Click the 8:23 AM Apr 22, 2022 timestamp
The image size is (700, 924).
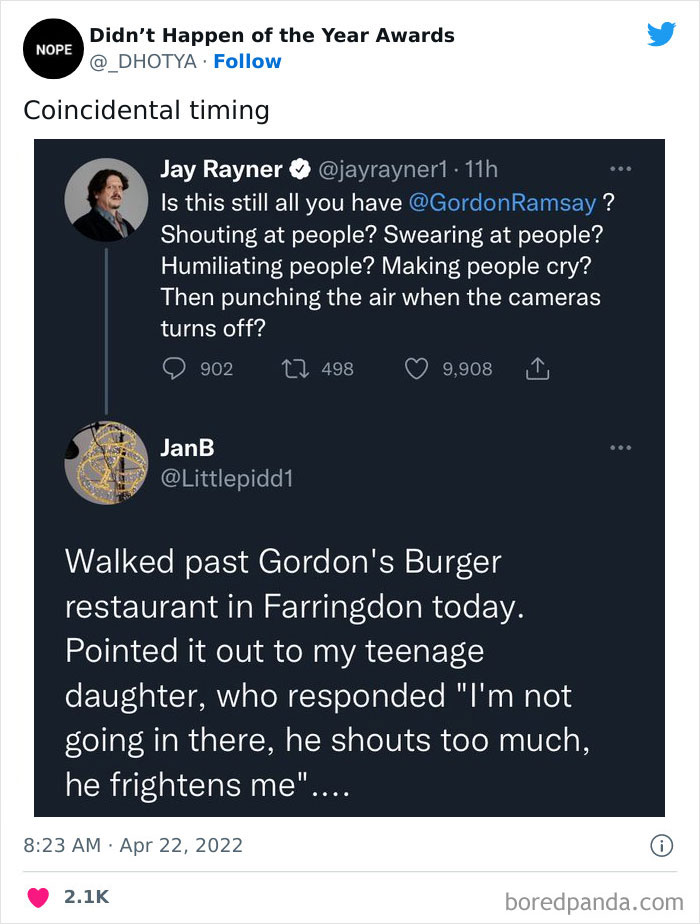click(x=133, y=845)
